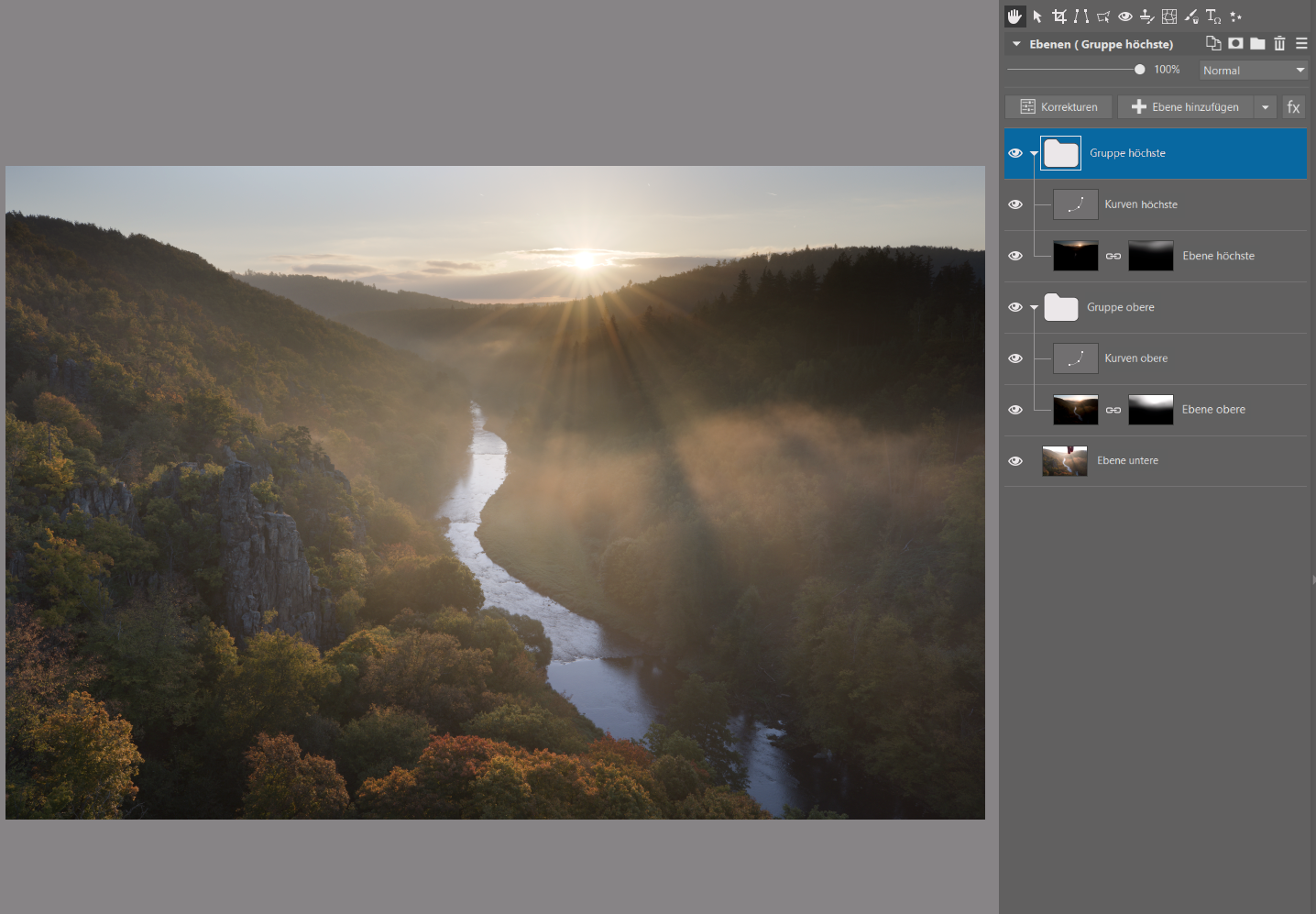This screenshot has width=1316, height=914.
Task: Select the Kurven höchste layer name
Action: coord(1141,204)
